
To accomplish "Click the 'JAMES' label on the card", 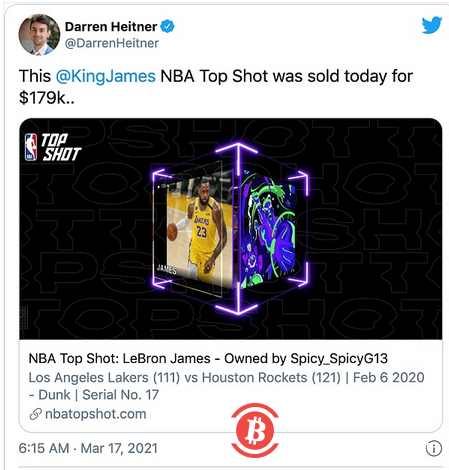I will pos(167,269).
